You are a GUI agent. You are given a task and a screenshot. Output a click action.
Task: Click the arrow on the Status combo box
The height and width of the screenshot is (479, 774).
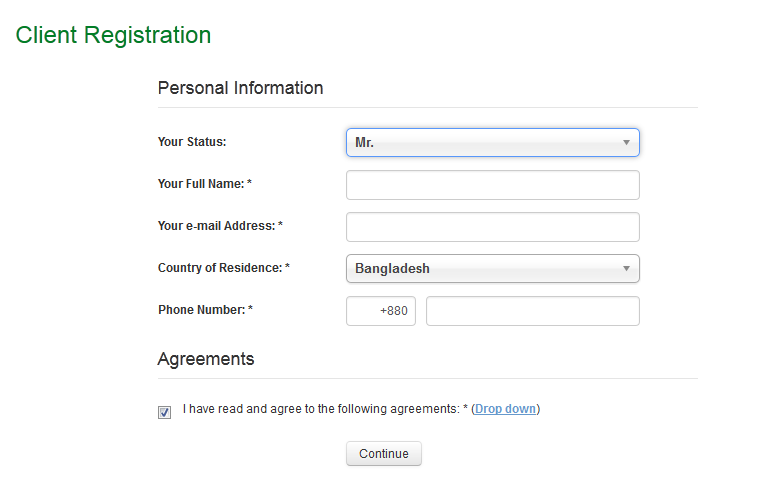(626, 143)
